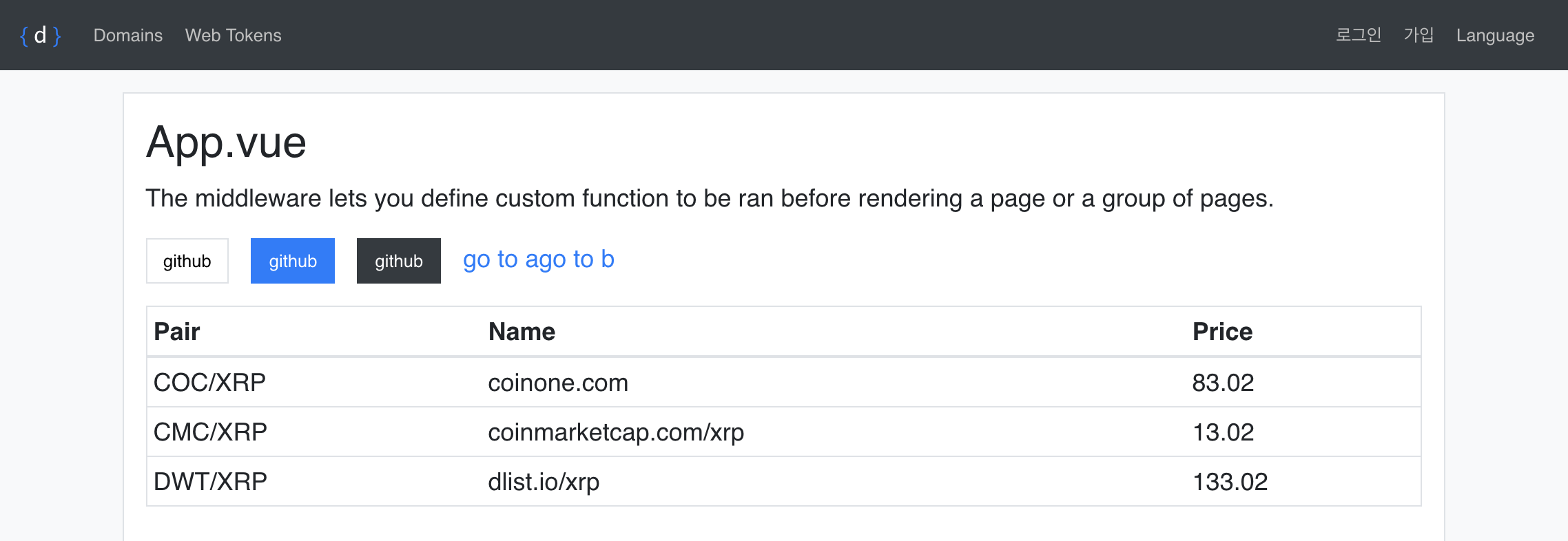This screenshot has width=1568, height=541.
Task: Click the 로그인 login link
Action: [x=1358, y=35]
